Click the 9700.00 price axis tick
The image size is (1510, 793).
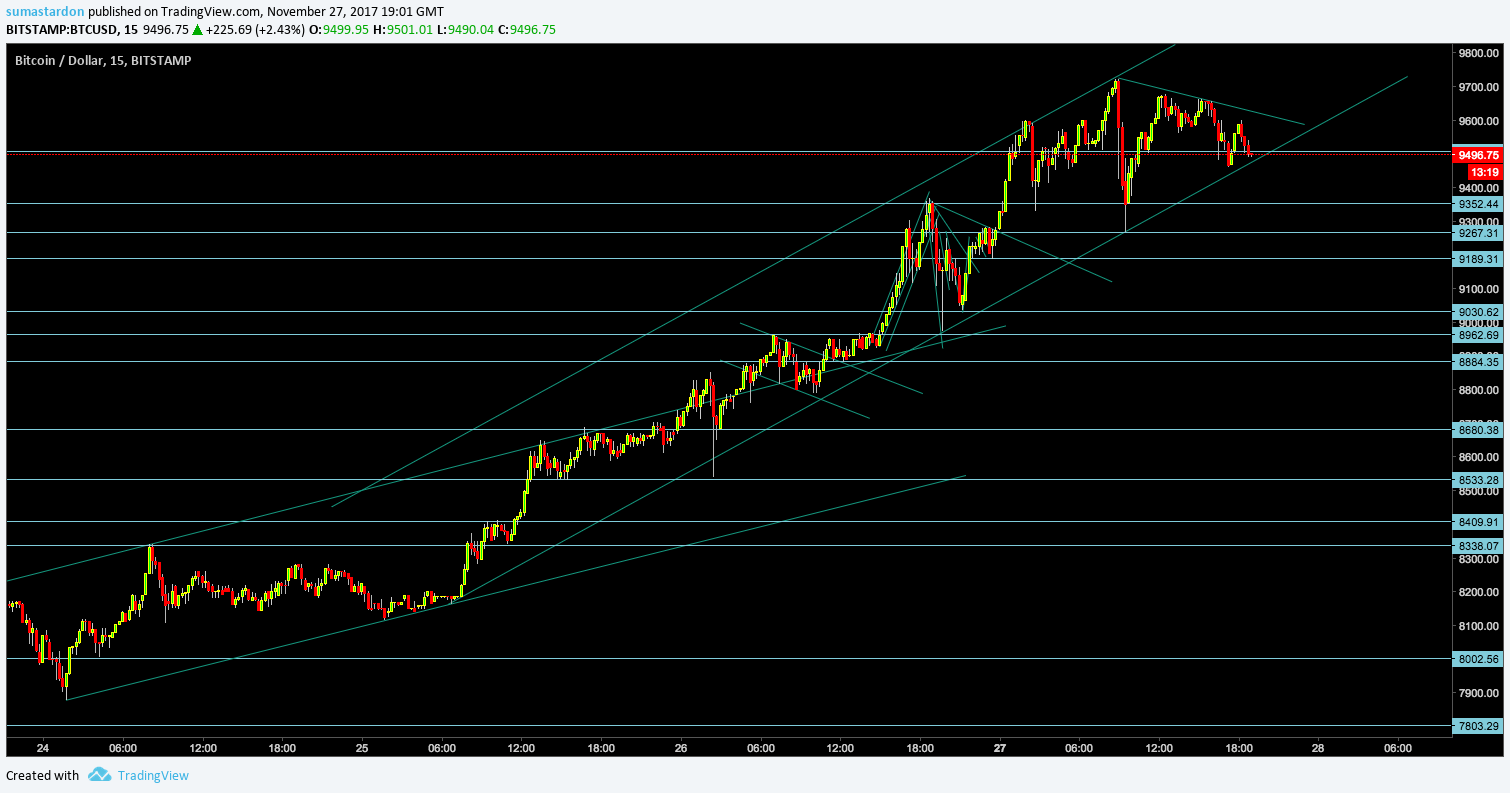[x=1479, y=88]
